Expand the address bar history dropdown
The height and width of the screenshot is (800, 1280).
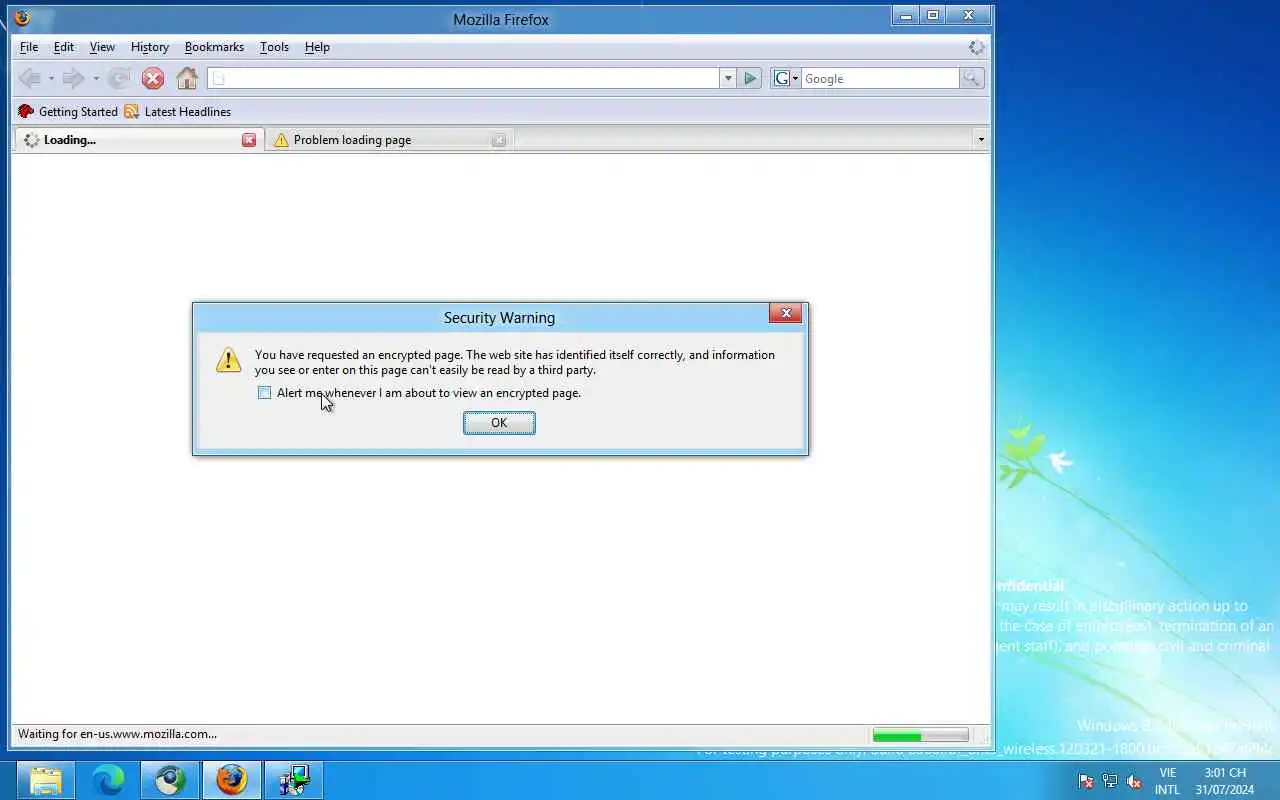click(x=728, y=78)
